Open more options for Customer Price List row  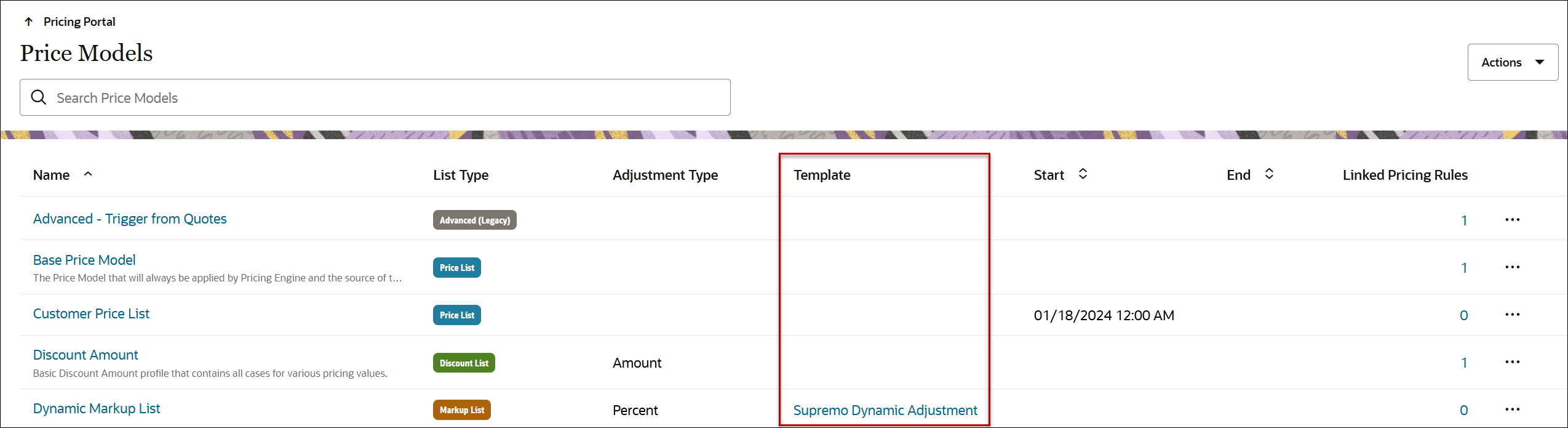1512,315
